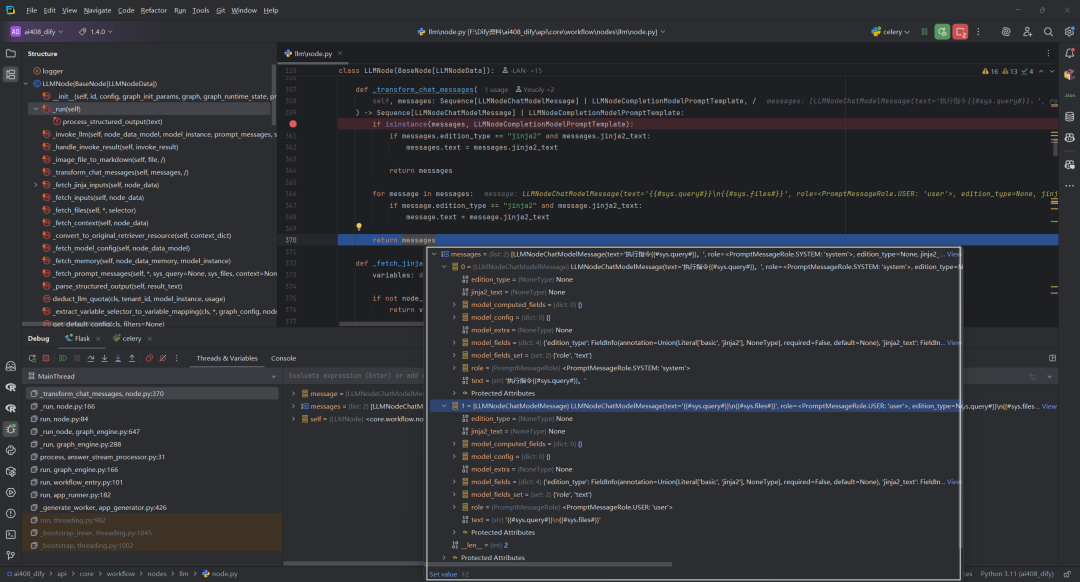Click Python 3.11 interpreter in status bar
Image resolution: width=1080 pixels, height=582 pixels.
[1017, 574]
